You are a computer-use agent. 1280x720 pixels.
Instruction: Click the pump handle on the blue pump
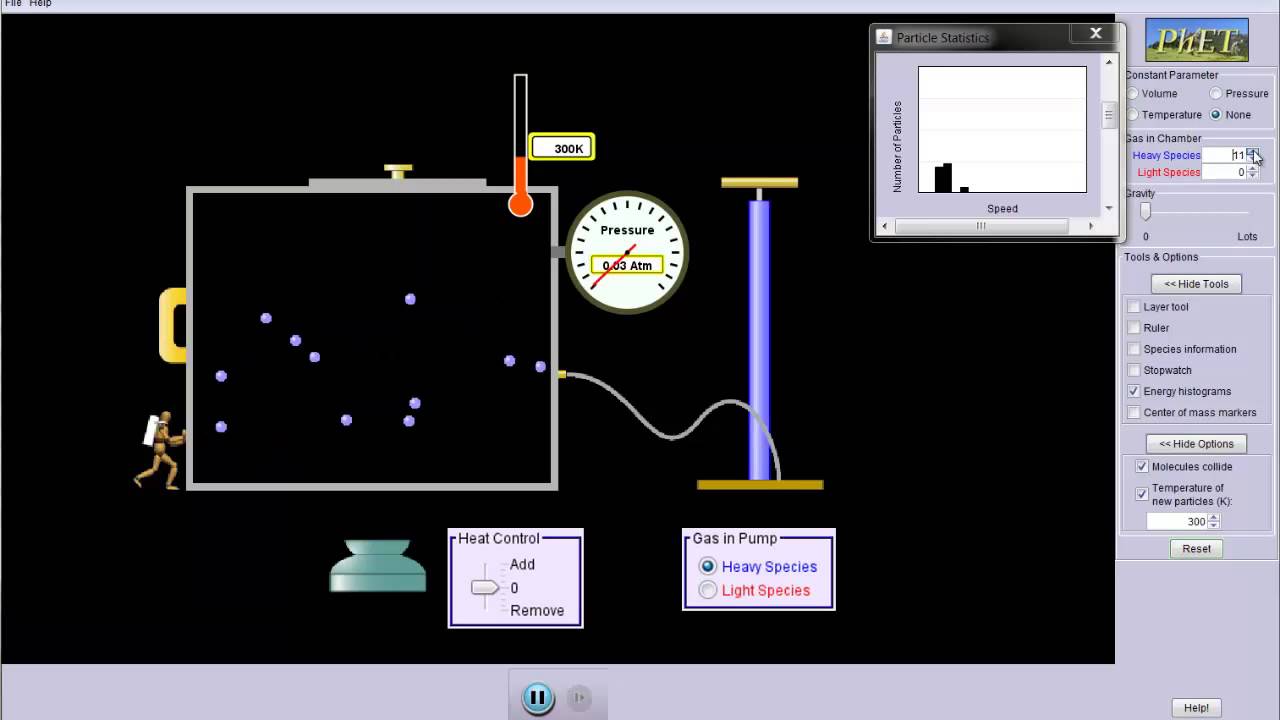tap(759, 183)
